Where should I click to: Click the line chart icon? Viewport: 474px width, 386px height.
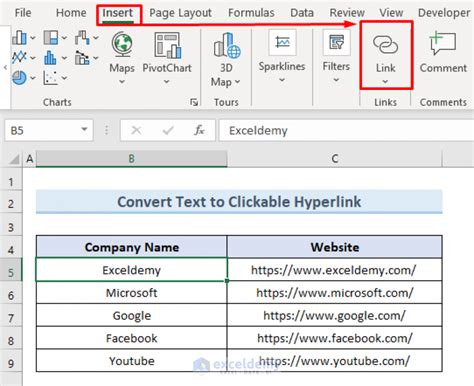[19, 58]
